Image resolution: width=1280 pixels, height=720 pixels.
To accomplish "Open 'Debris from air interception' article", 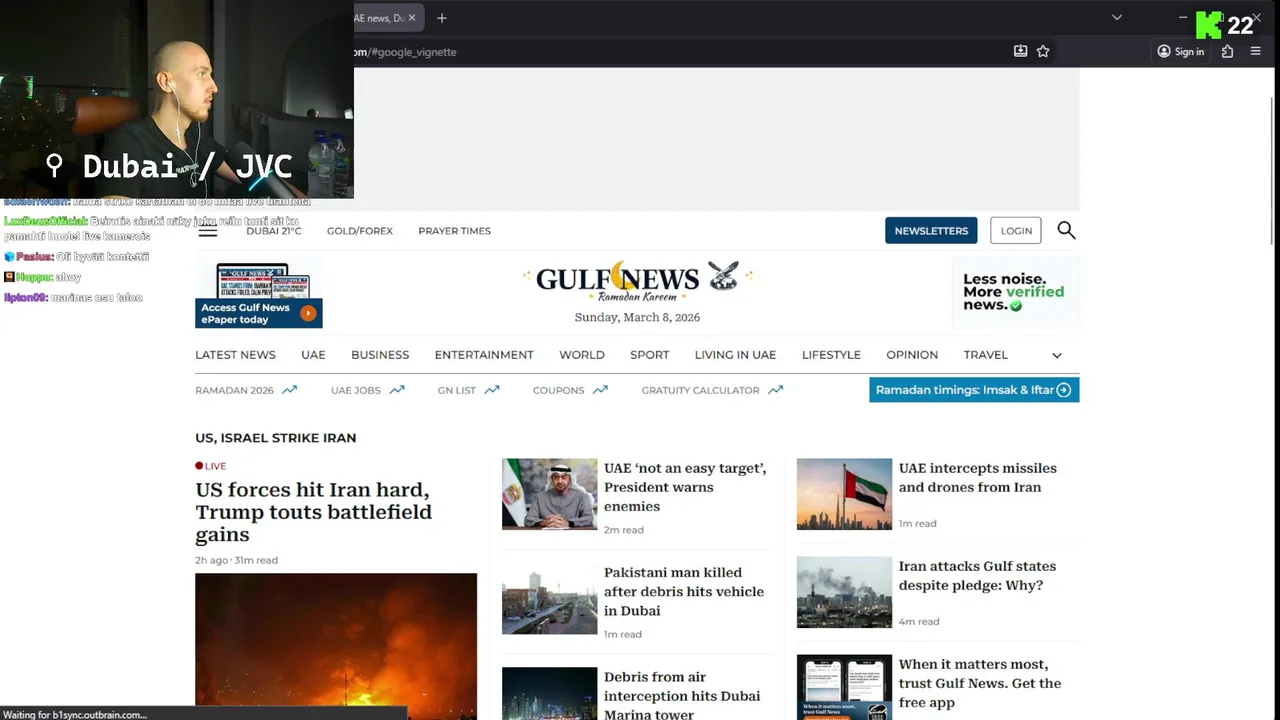I will [x=682, y=695].
